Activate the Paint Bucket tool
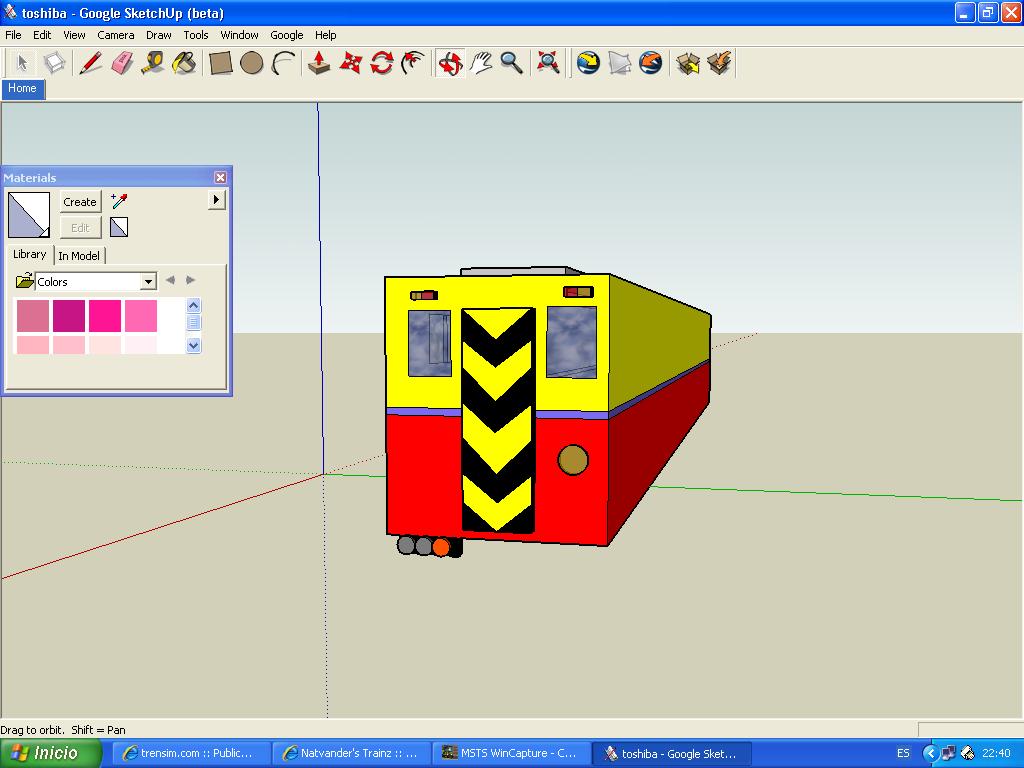Viewport: 1024px width, 768px height. pyautogui.click(x=184, y=63)
